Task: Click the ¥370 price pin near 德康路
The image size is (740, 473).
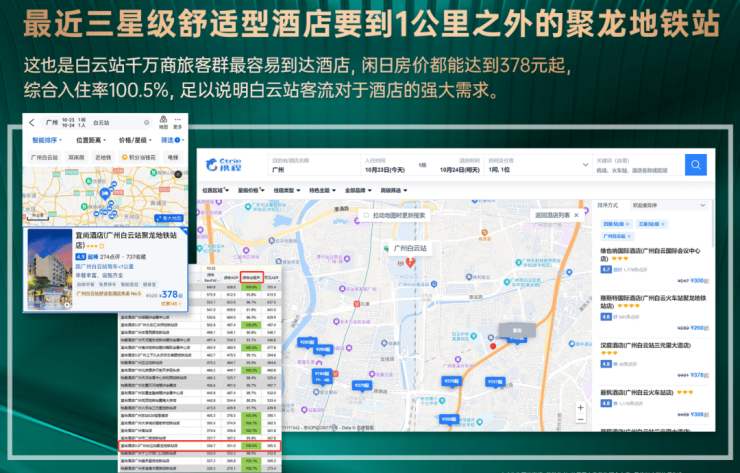Action: [x=362, y=386]
